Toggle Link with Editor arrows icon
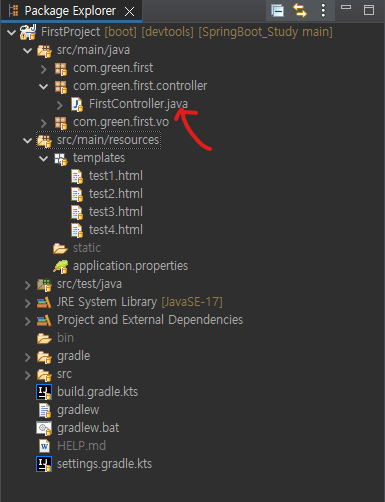 tap(300, 11)
